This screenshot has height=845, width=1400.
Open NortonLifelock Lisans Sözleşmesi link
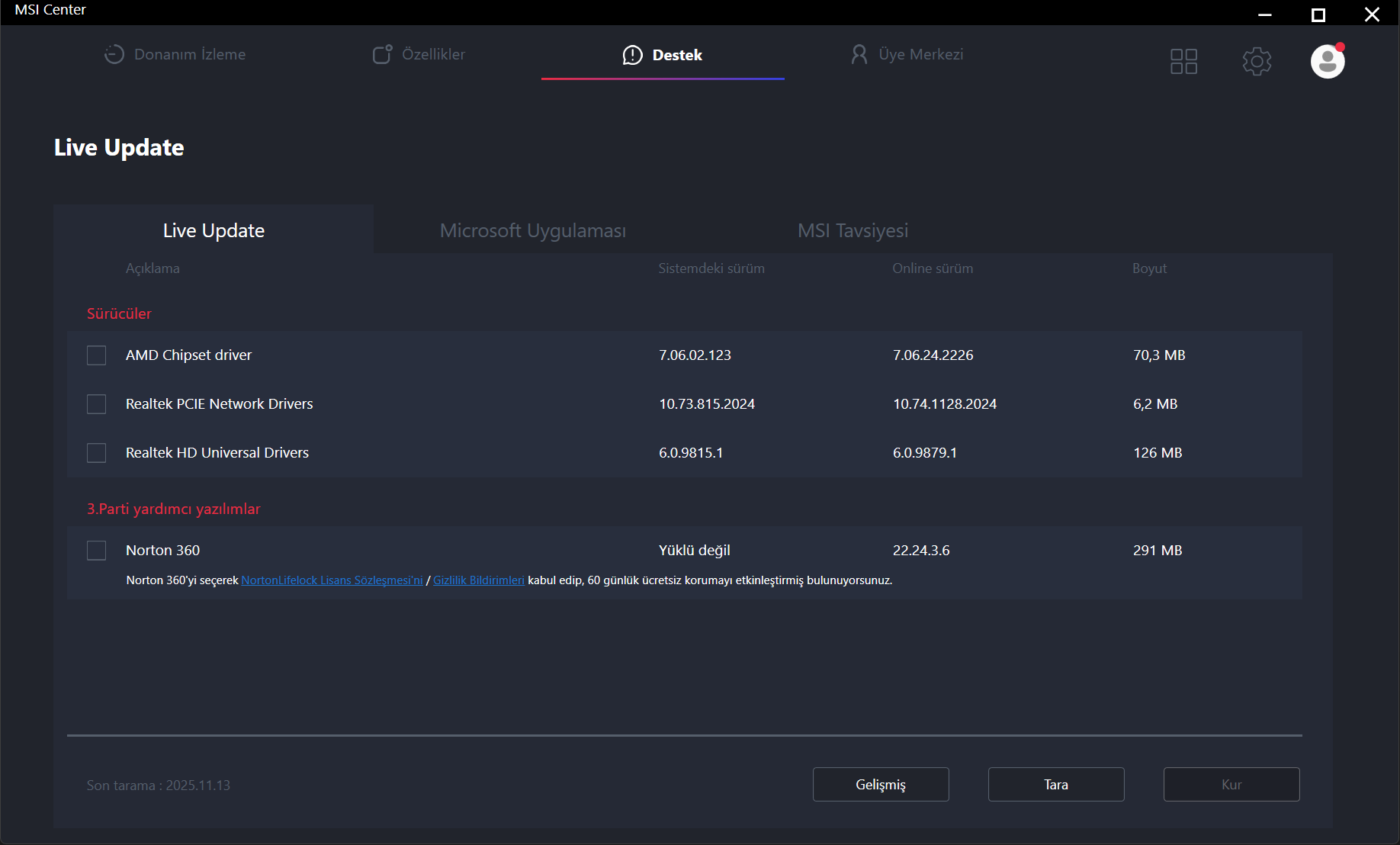pyautogui.click(x=332, y=580)
